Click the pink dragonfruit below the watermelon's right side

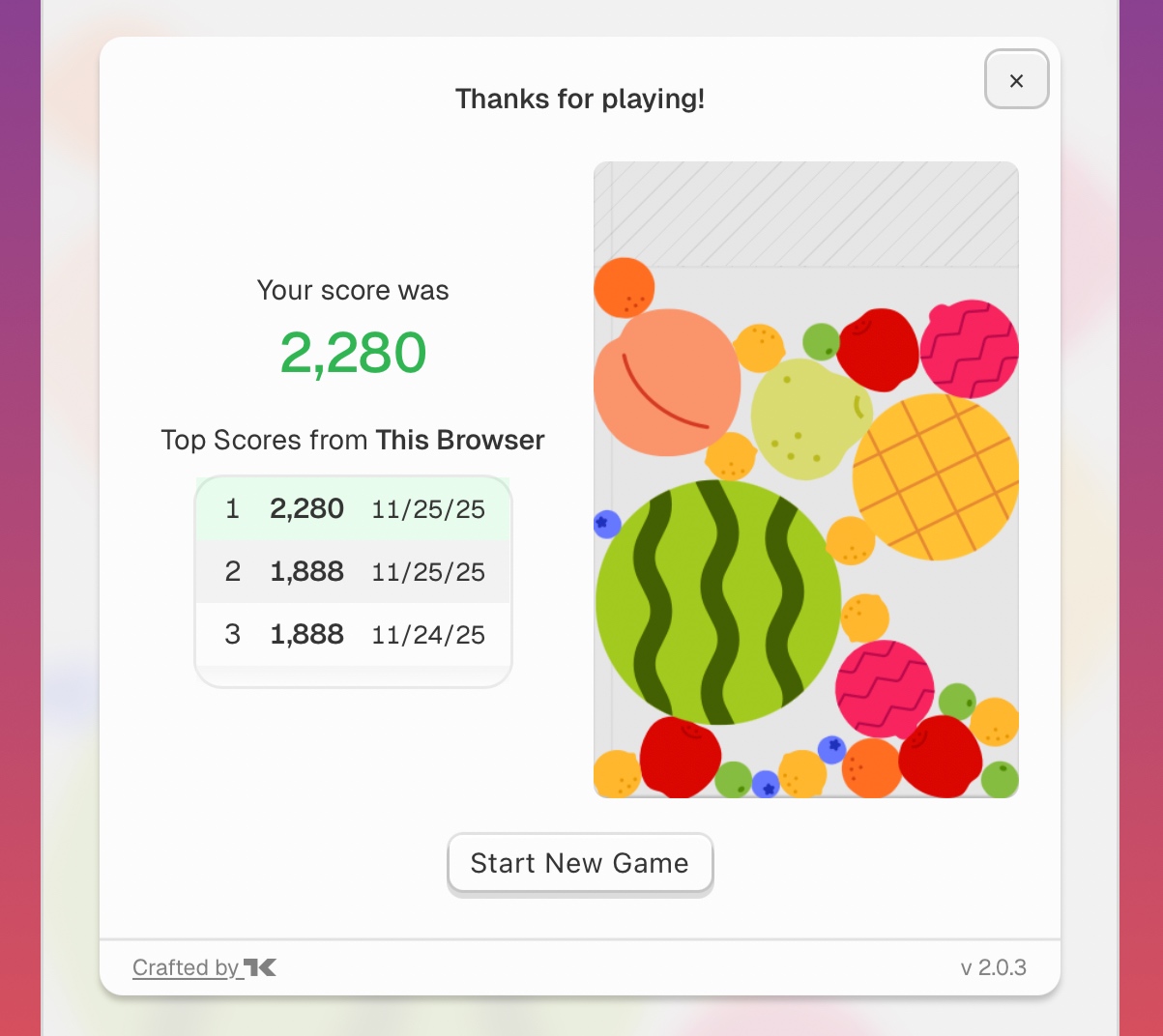884,689
